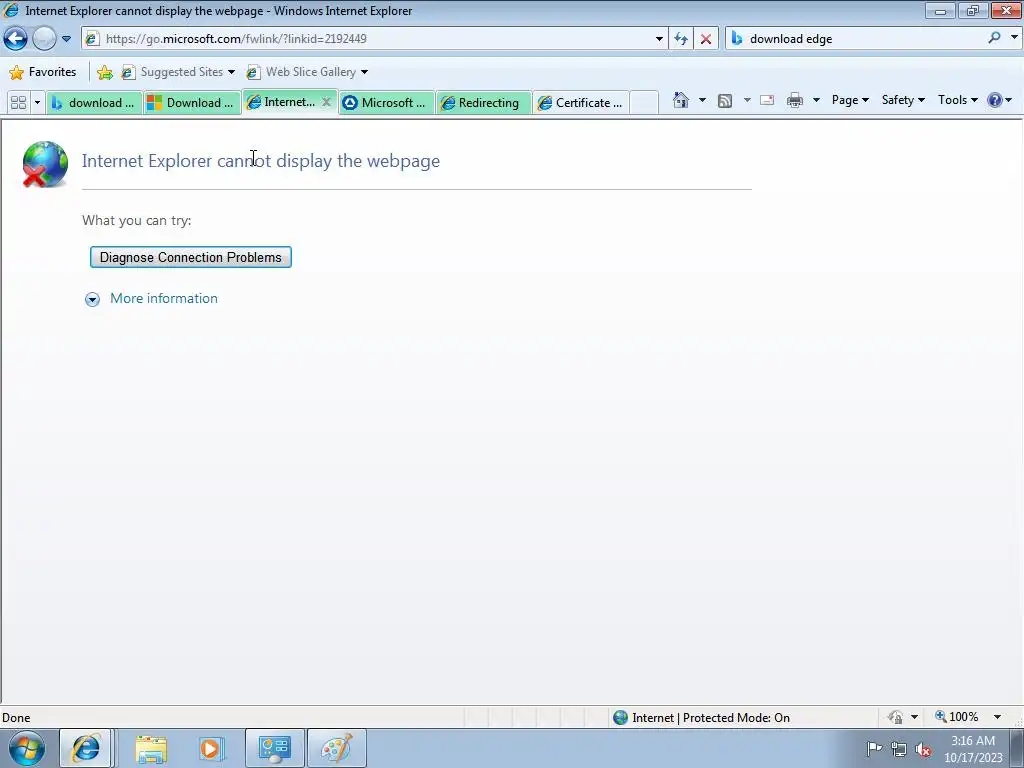
Task: Click the Control Panel taskbar icon
Action: point(274,748)
